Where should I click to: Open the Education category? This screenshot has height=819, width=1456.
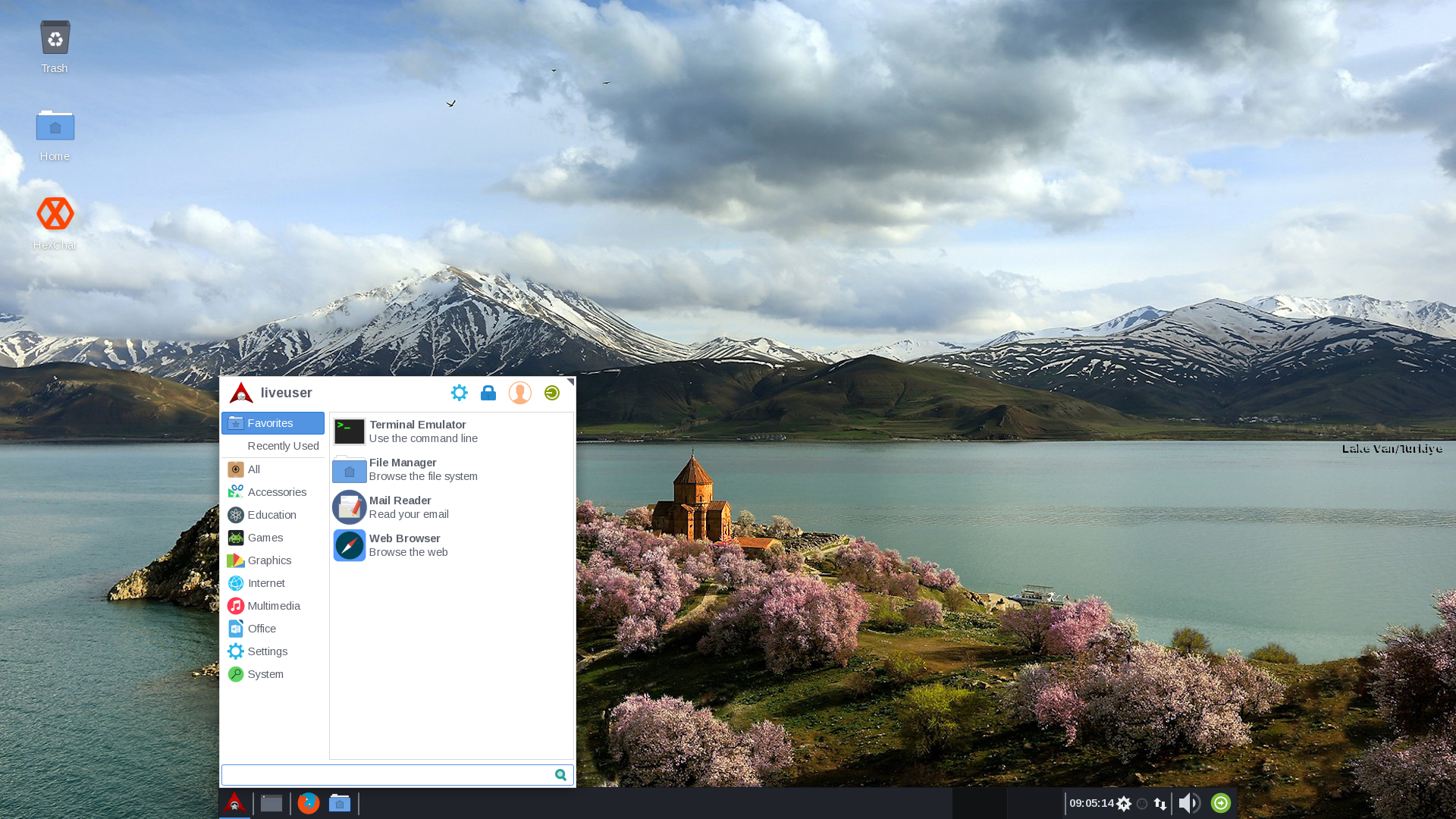tap(273, 515)
